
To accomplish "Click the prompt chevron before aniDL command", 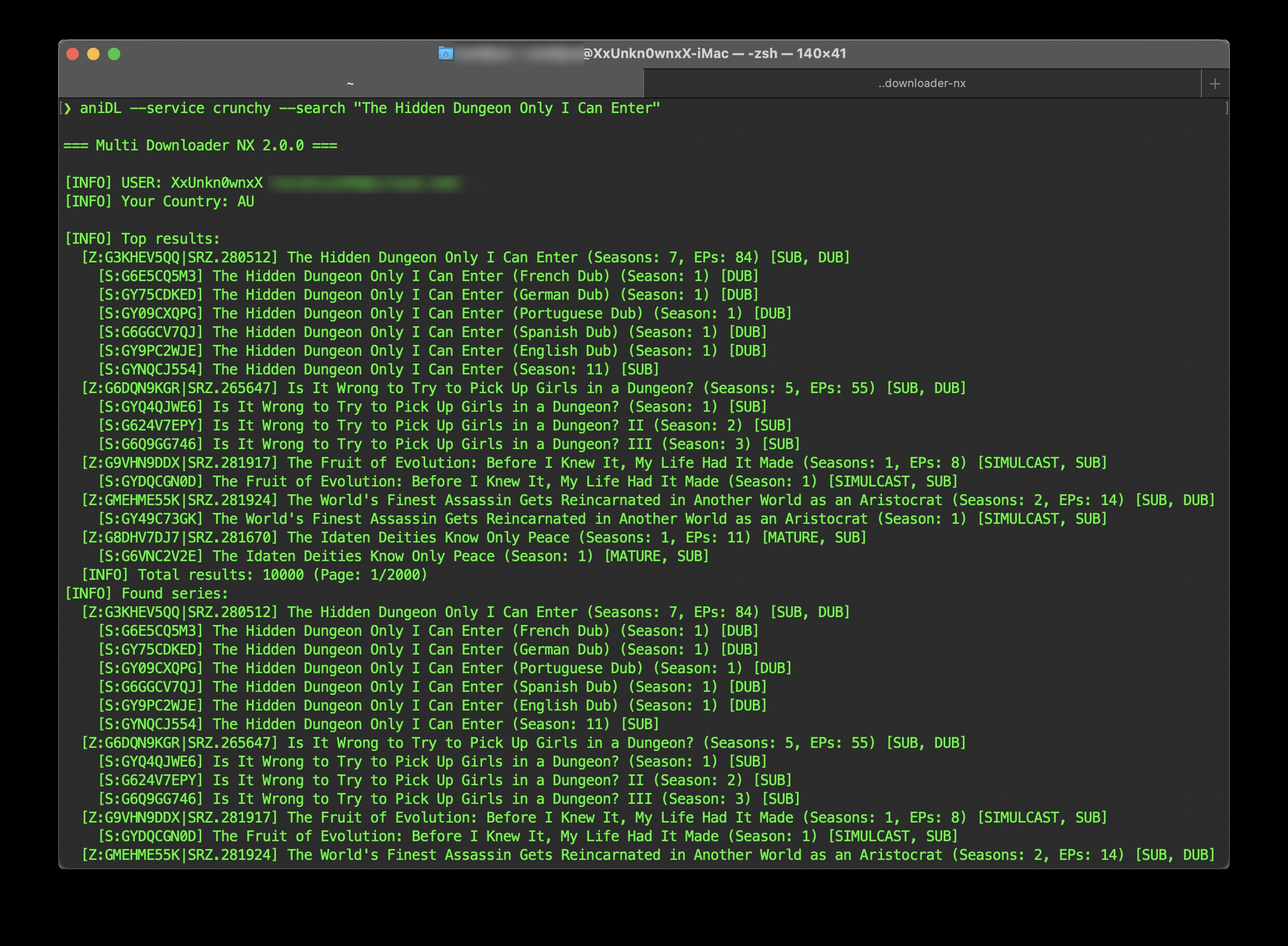I will tap(67, 108).
